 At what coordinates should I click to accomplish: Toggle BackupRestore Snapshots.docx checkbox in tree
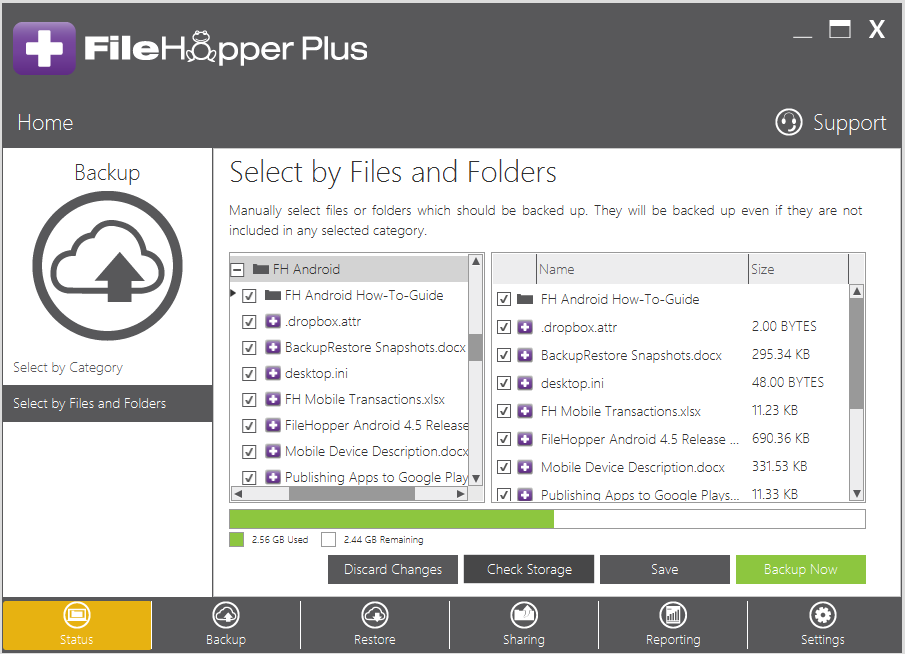[x=249, y=347]
